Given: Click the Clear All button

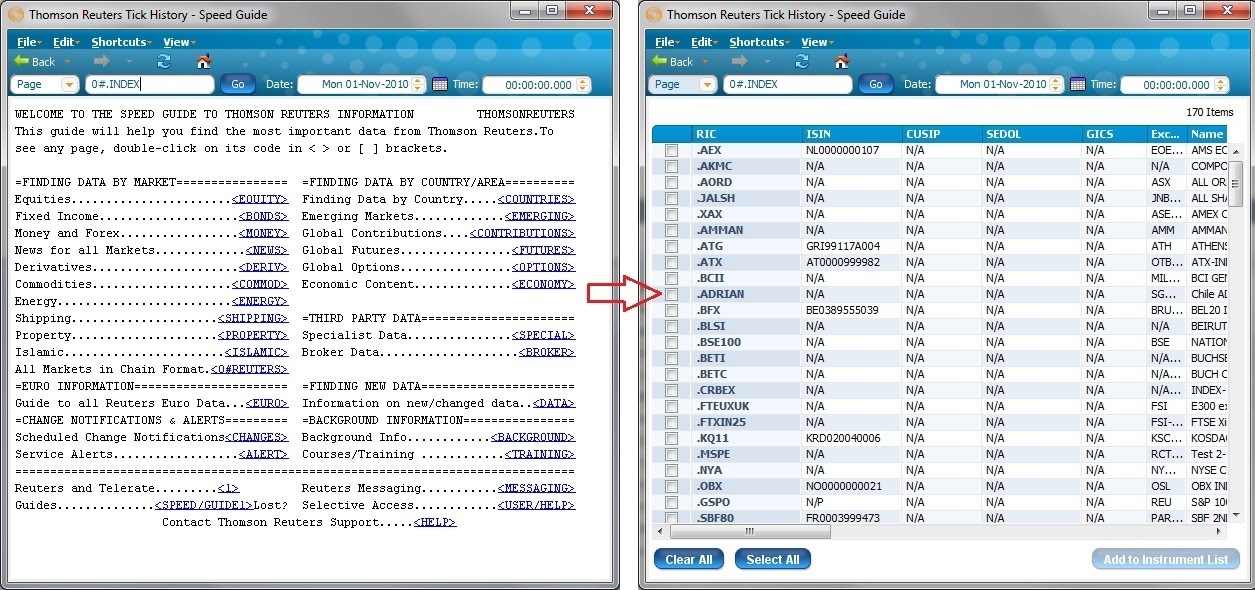Looking at the screenshot, I should click(x=689, y=559).
